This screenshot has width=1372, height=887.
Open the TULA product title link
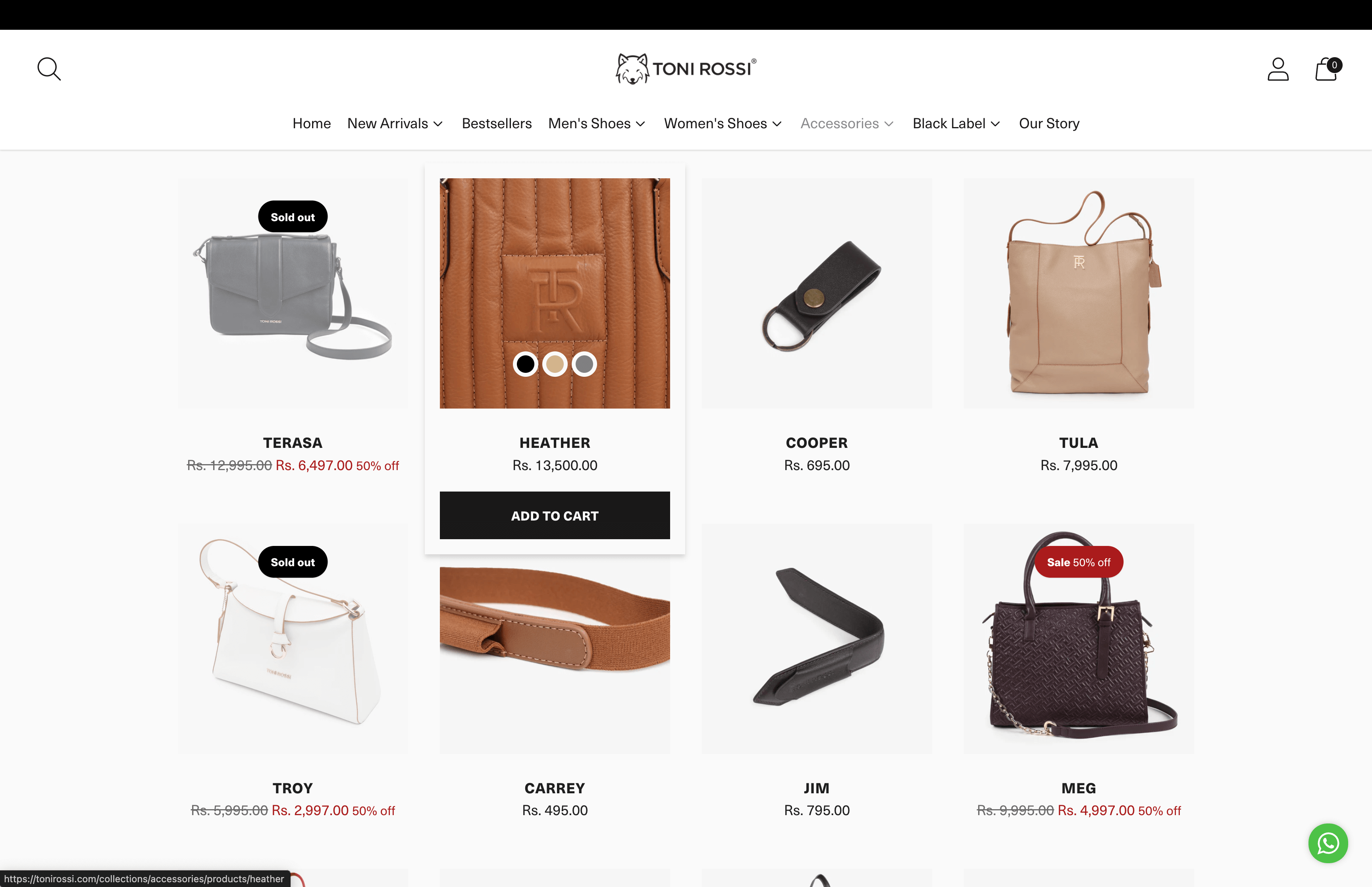pyautogui.click(x=1078, y=443)
